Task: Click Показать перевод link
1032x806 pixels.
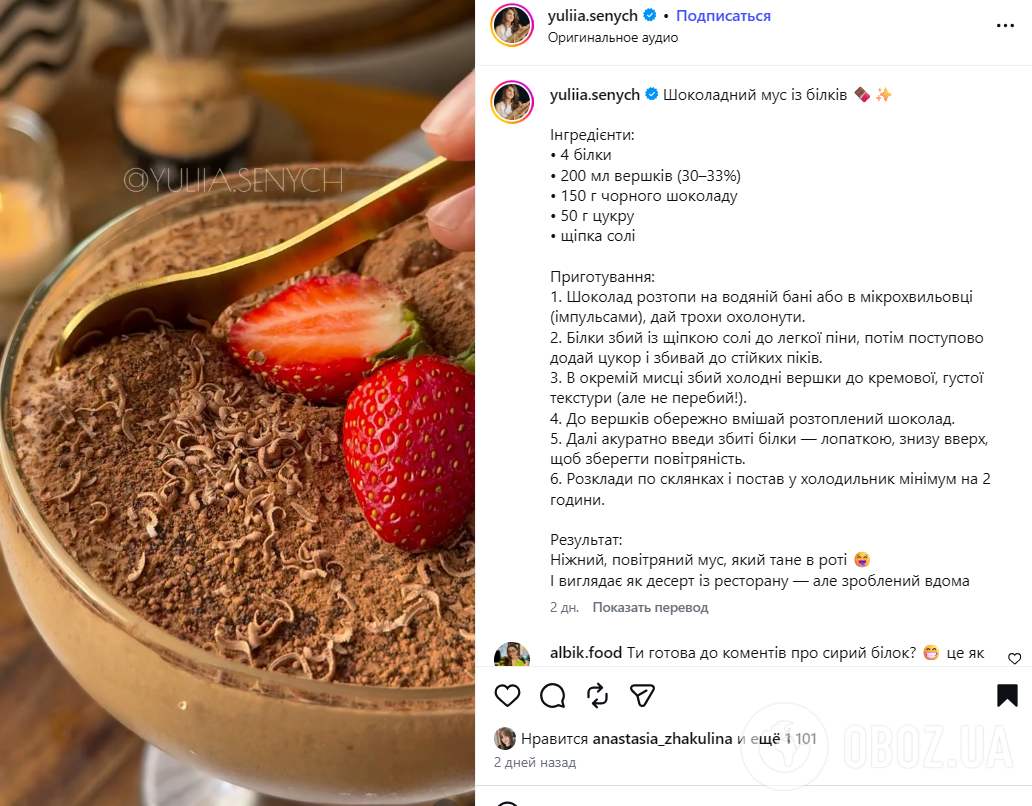Action: click(x=650, y=607)
